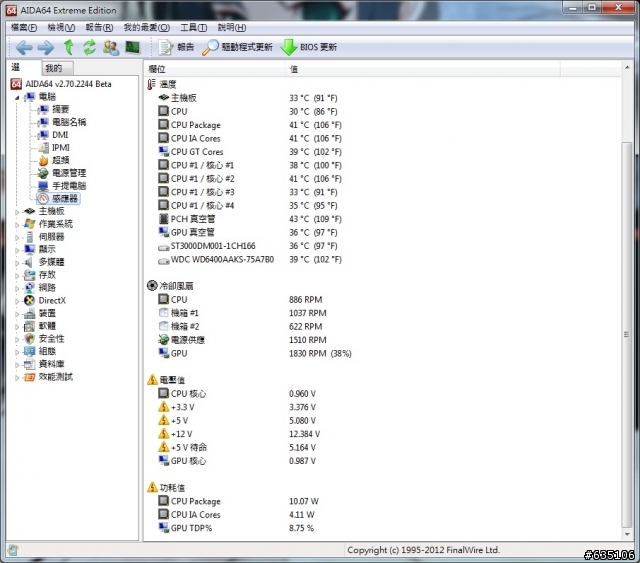
Task: Open the 報告(R) menu
Action: 99,27
